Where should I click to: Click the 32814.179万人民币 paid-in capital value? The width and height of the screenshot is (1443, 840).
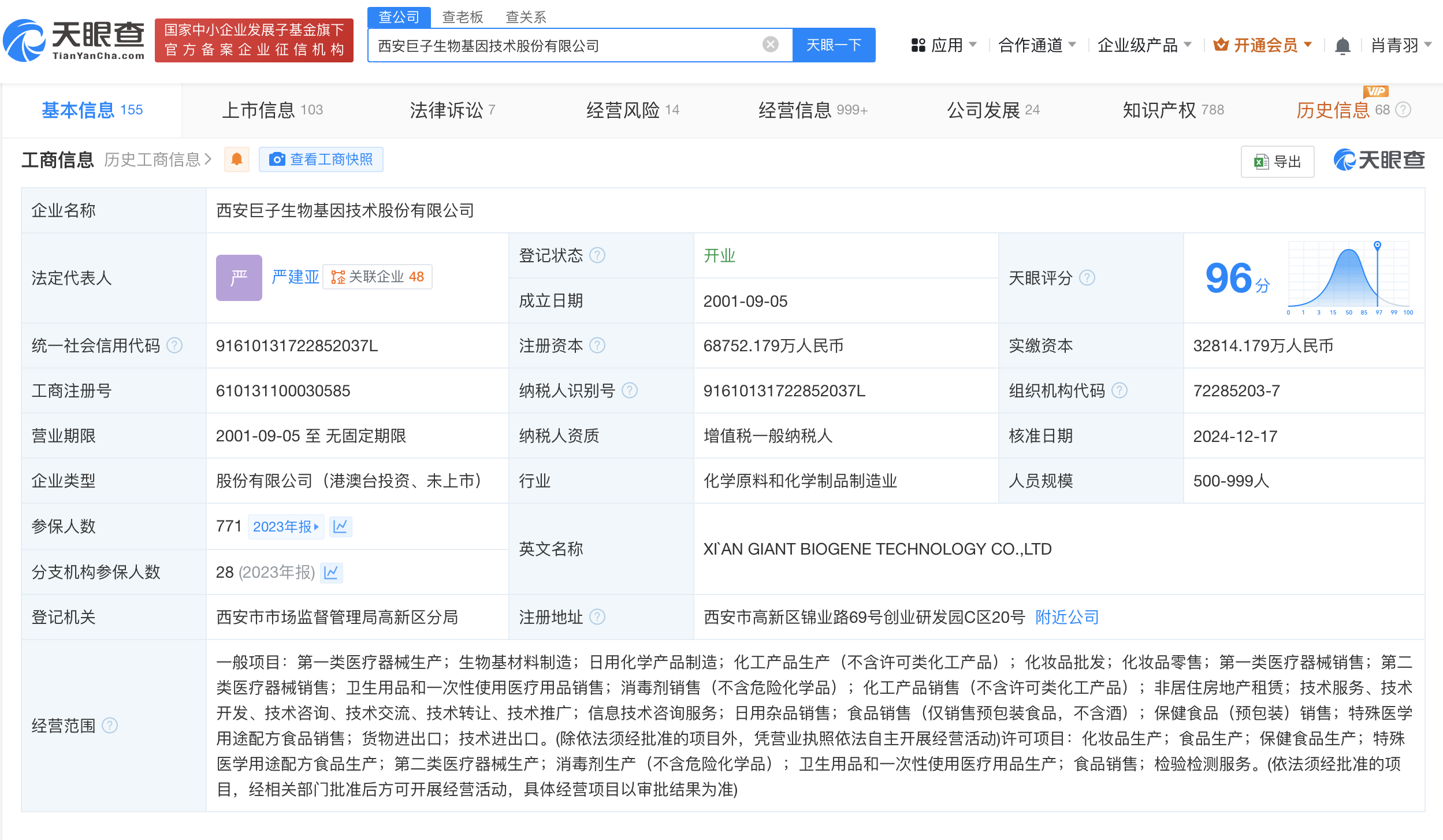click(1263, 345)
